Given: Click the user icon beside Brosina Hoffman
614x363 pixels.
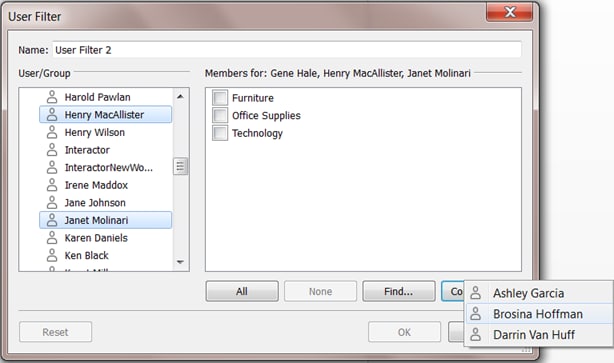Looking at the screenshot, I should click(475, 313).
